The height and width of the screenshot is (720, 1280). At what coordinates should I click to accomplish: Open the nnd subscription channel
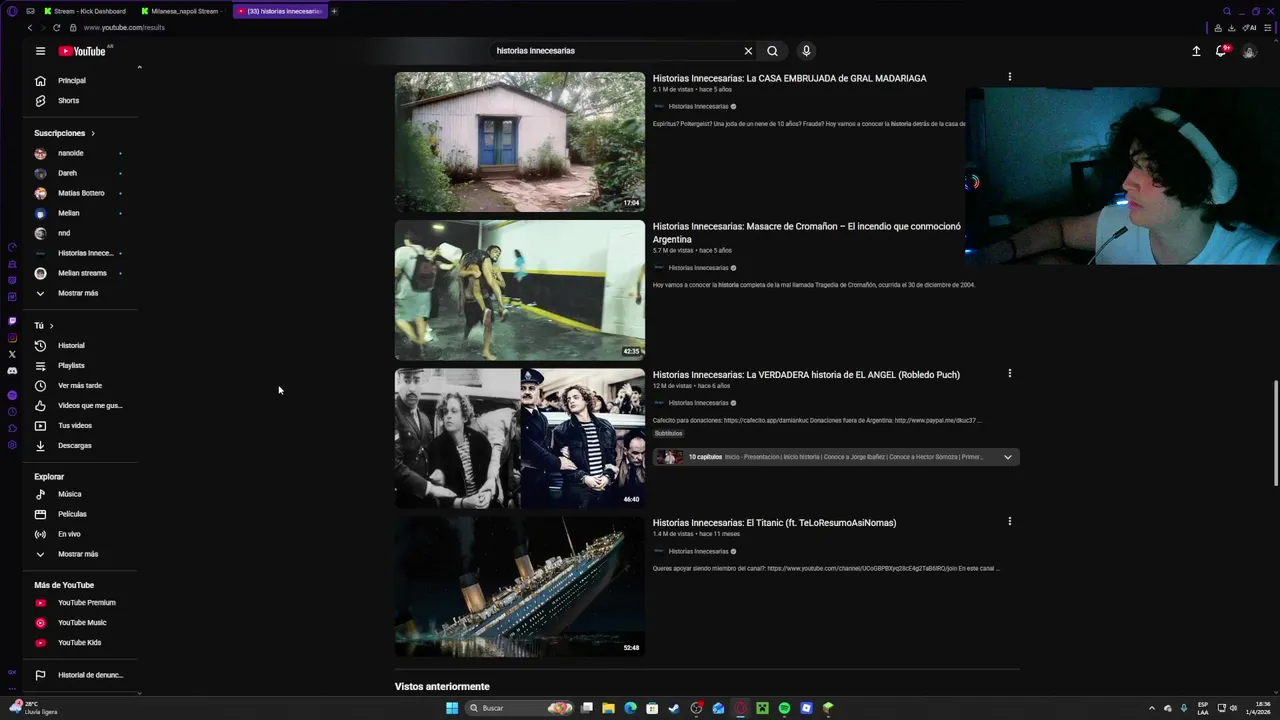tap(80, 233)
